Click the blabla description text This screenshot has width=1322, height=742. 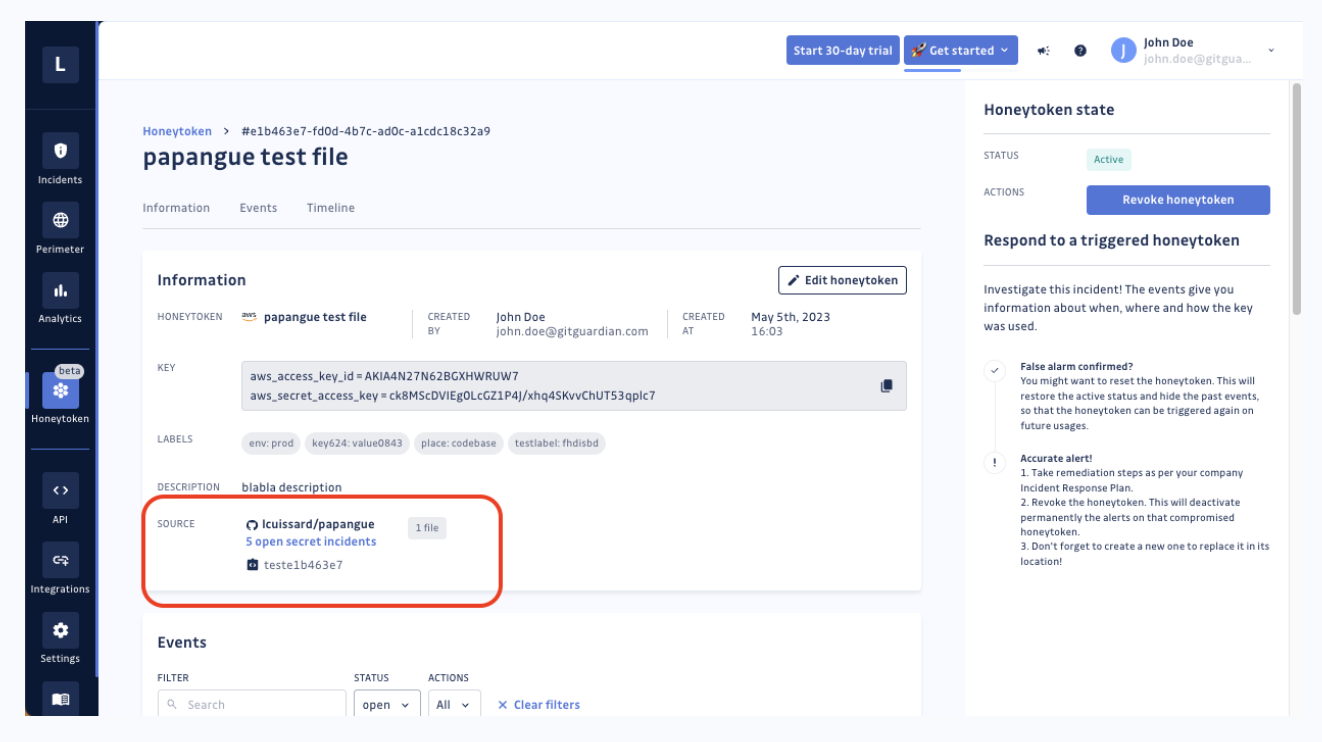292,488
